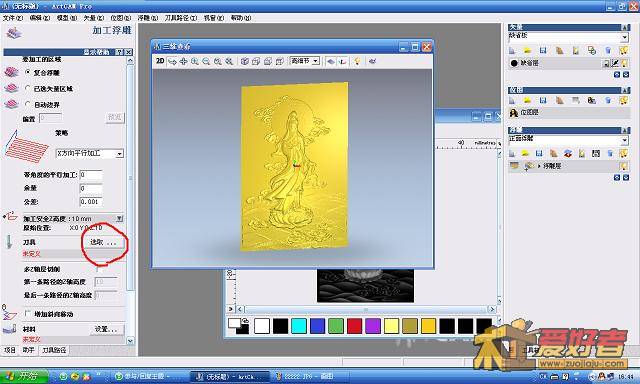Open the Vector menu
The image size is (640, 384).
click(93, 18)
